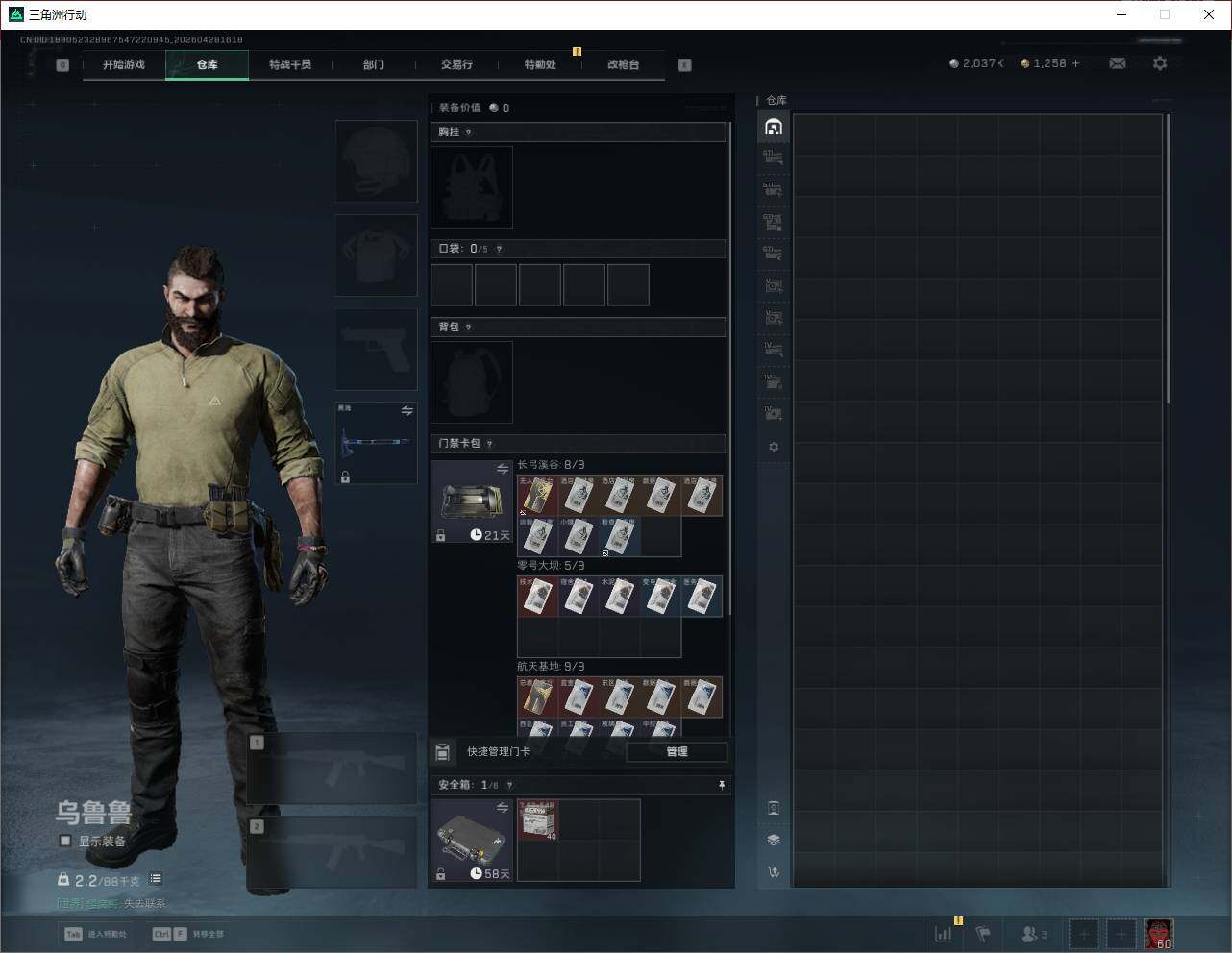Open the warehouse sidebar settings gear
Screen dimensions: 1232x953
click(774, 447)
